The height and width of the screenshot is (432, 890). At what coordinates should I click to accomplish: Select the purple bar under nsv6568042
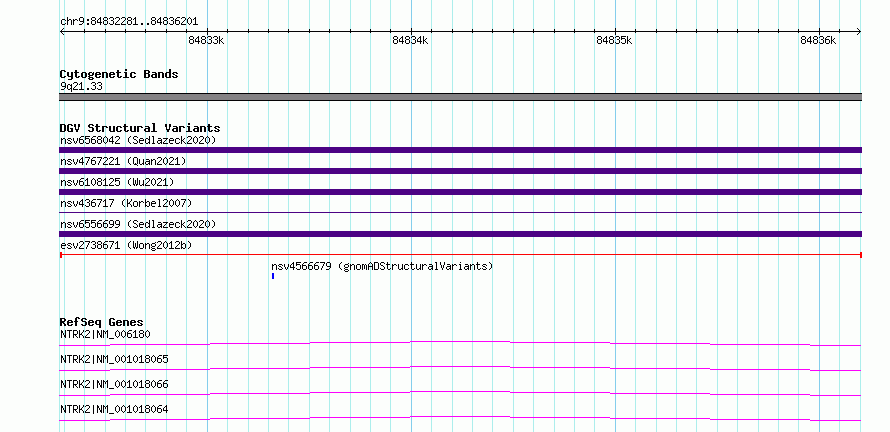tap(460, 150)
